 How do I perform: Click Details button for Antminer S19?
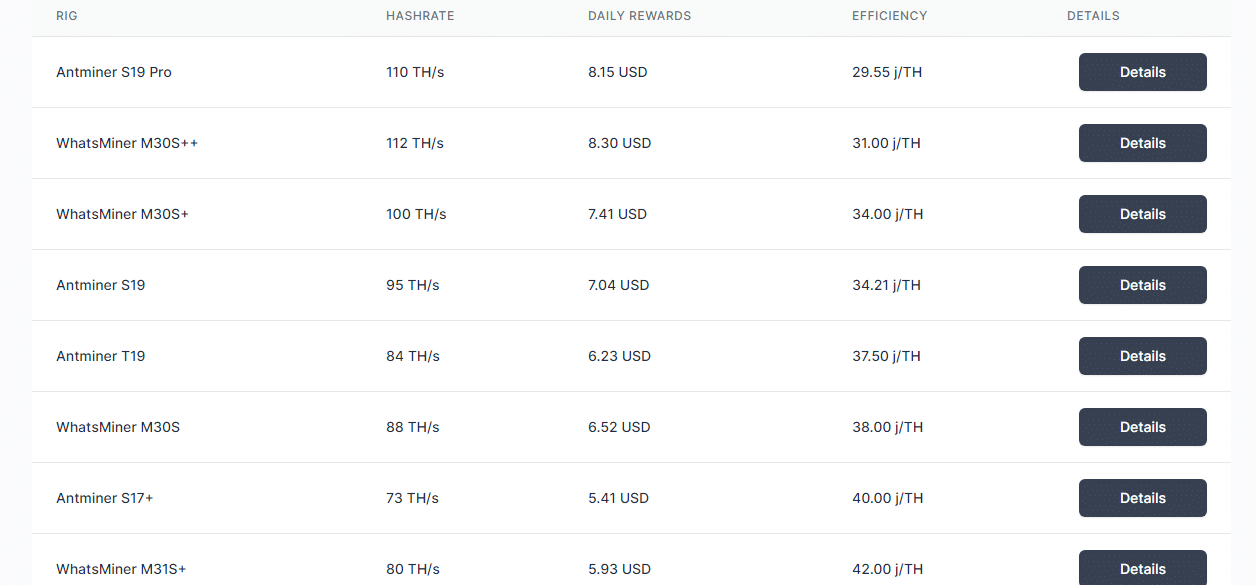tap(1142, 285)
